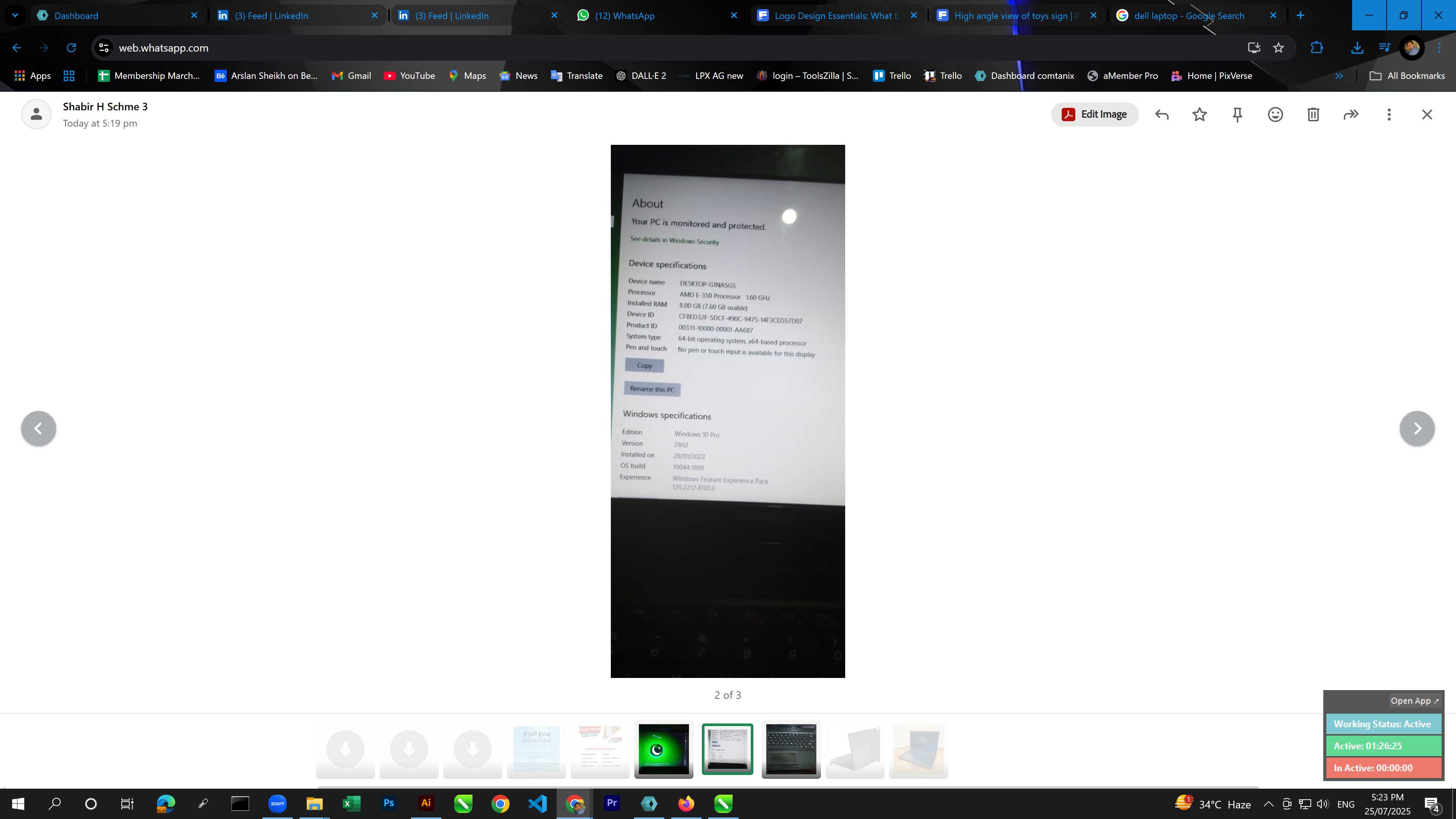
Task: Open volume control in system tray
Action: tap(1323, 804)
